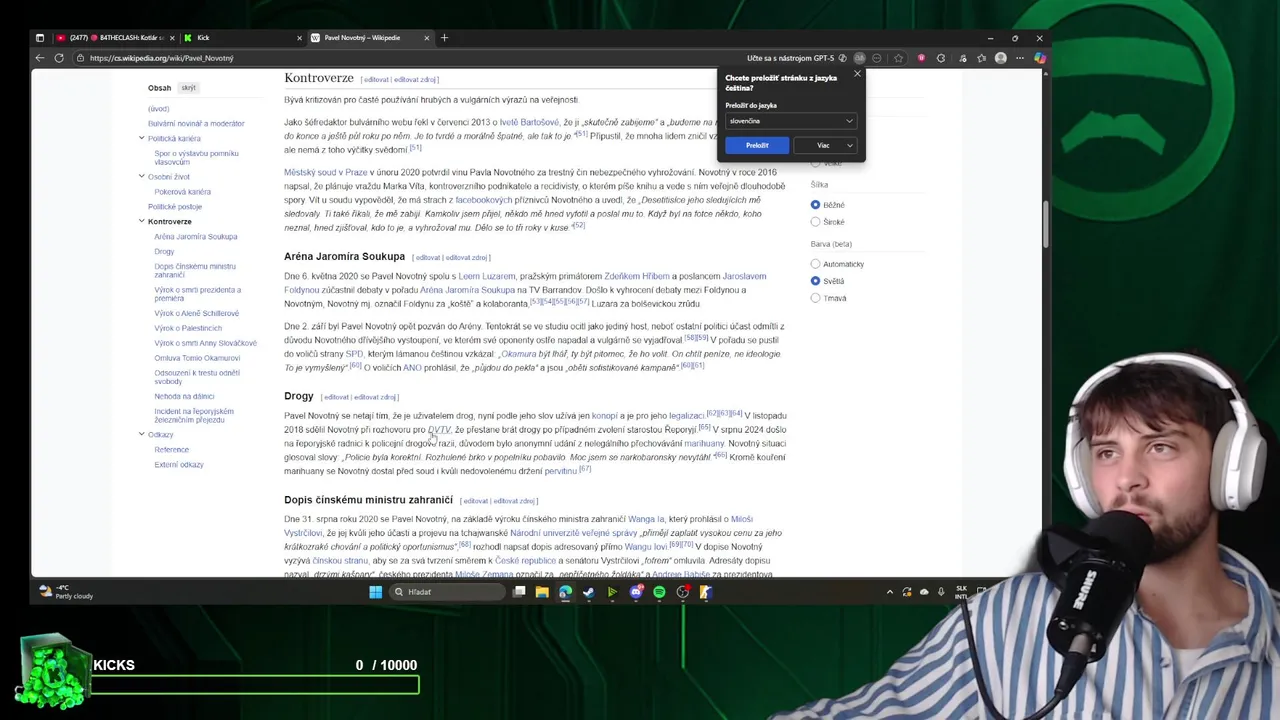Open Spotify from the taskbar
The width and height of the screenshot is (1280, 720).
pyautogui.click(x=659, y=592)
